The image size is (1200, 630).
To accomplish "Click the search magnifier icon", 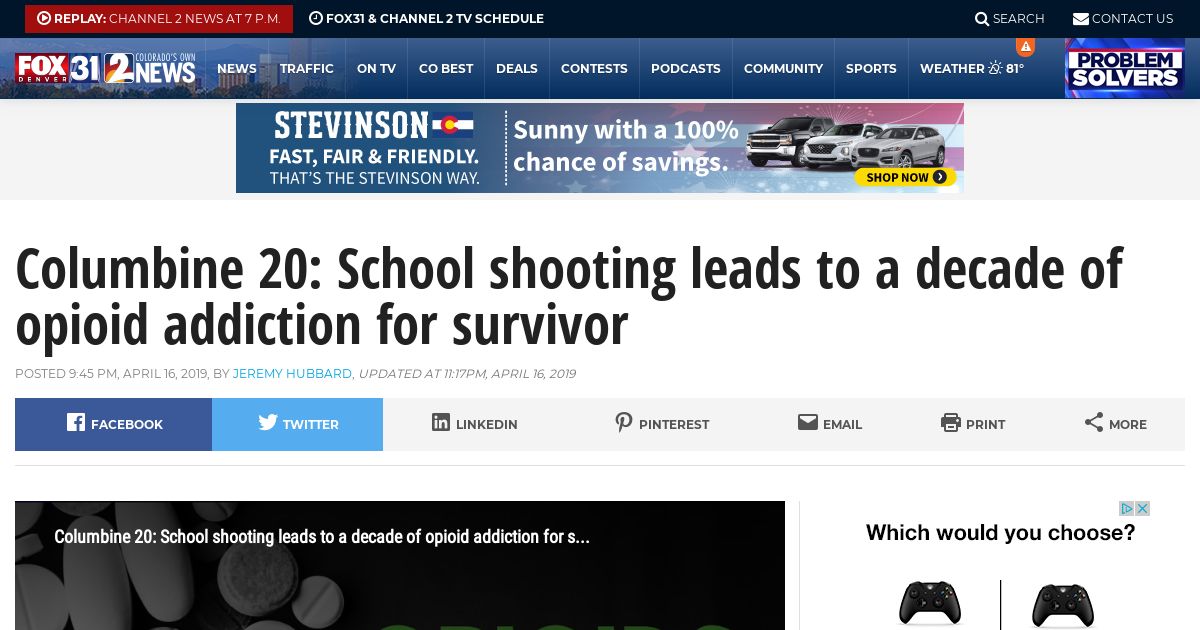I will [982, 19].
